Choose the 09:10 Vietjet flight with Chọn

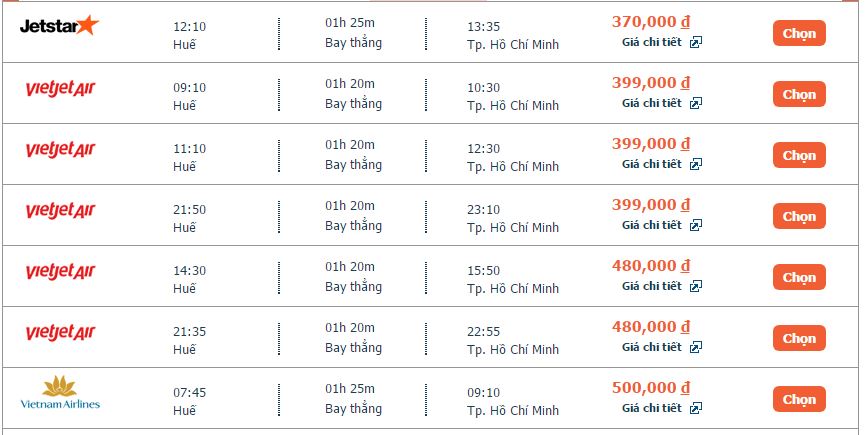coord(799,94)
